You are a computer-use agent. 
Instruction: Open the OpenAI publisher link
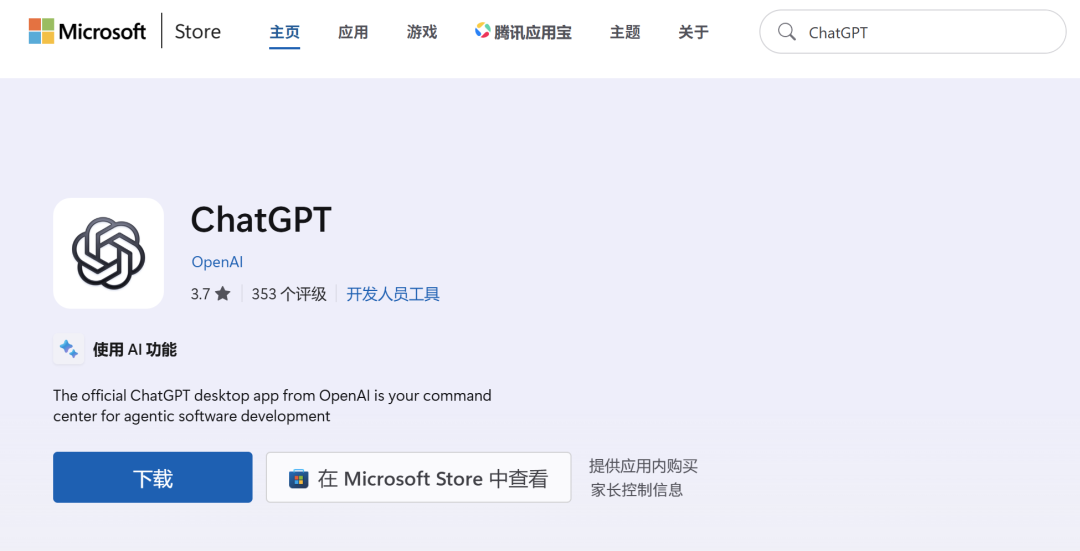coord(217,262)
